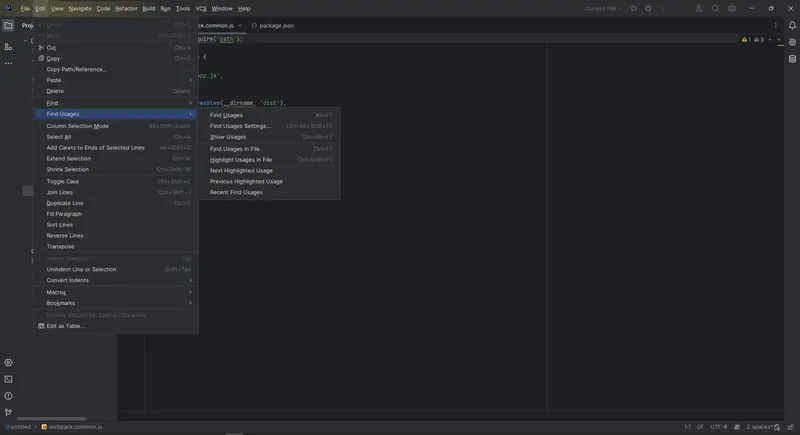The image size is (800, 435).
Task: Switch to the package.json tab
Action: pyautogui.click(x=277, y=25)
